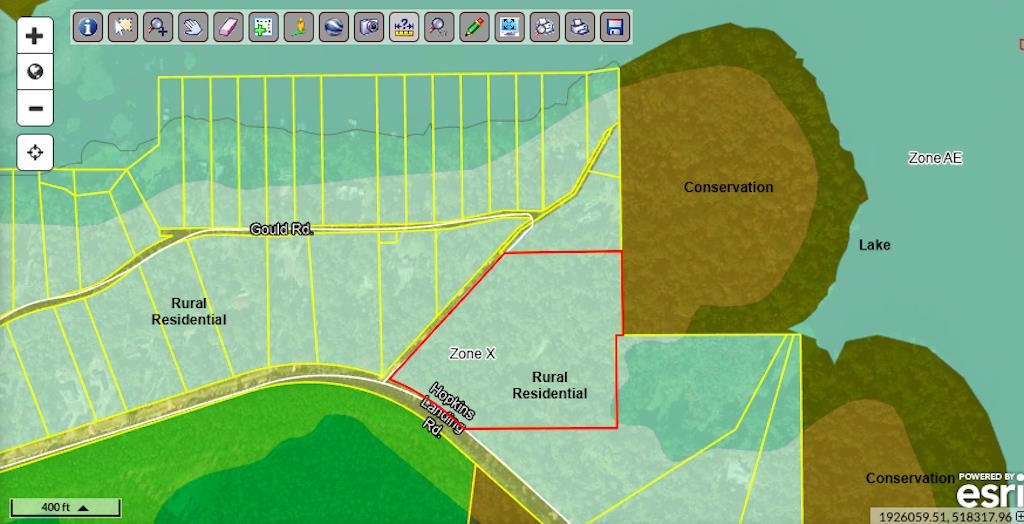
Task: Click the Conservation area east of parcel
Action: 728,230
